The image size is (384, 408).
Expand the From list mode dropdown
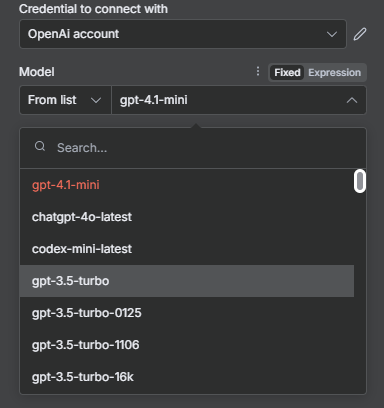(65, 100)
